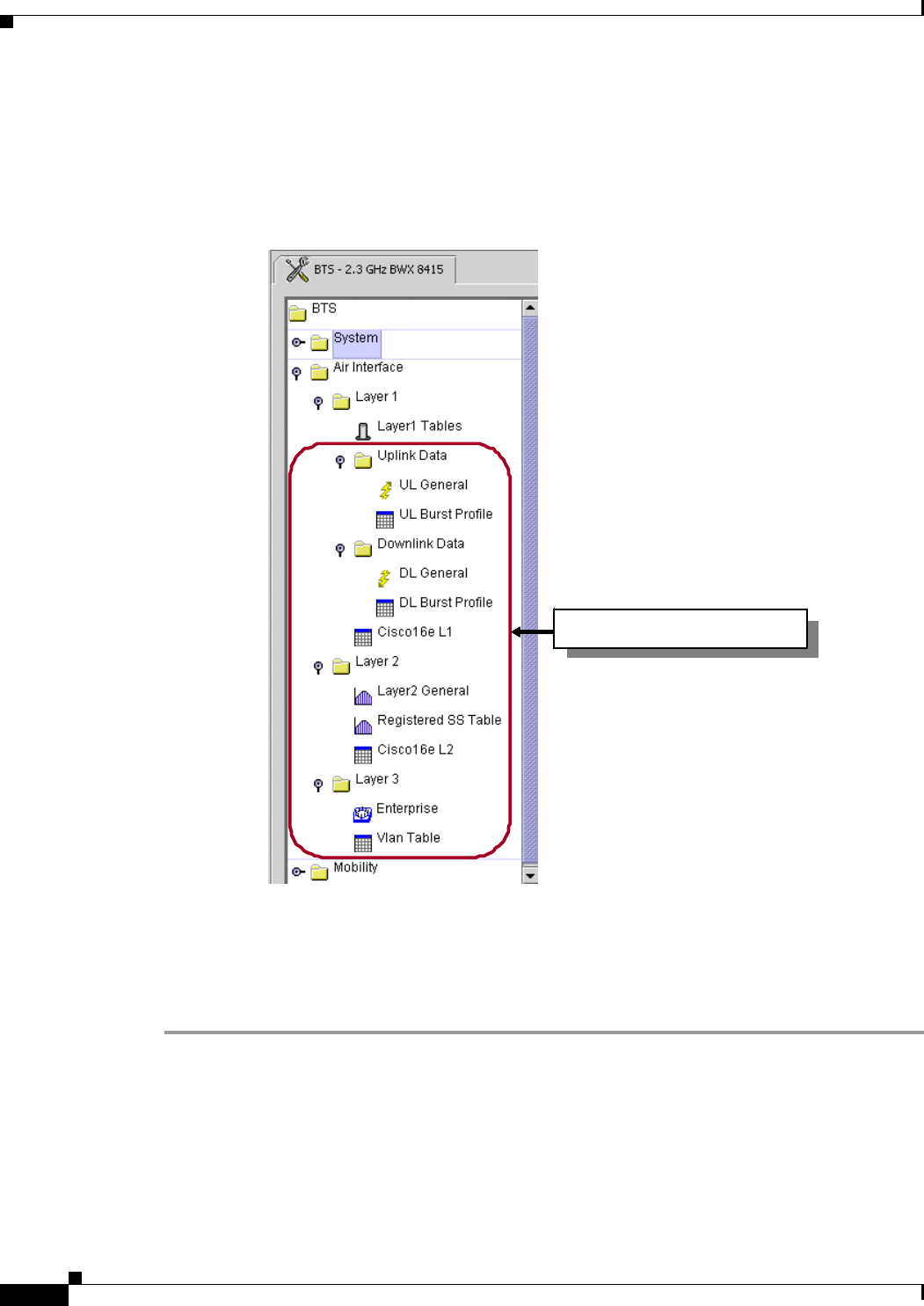The height and width of the screenshot is (1306, 924).
Task: Open the Vlan Table entry
Action: click(x=409, y=837)
